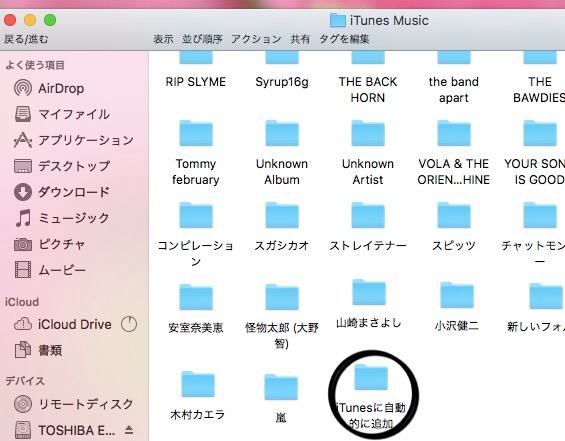Go to デスクトップ in the sidebar
Screen dimensions: 565x441
[x=62, y=166]
